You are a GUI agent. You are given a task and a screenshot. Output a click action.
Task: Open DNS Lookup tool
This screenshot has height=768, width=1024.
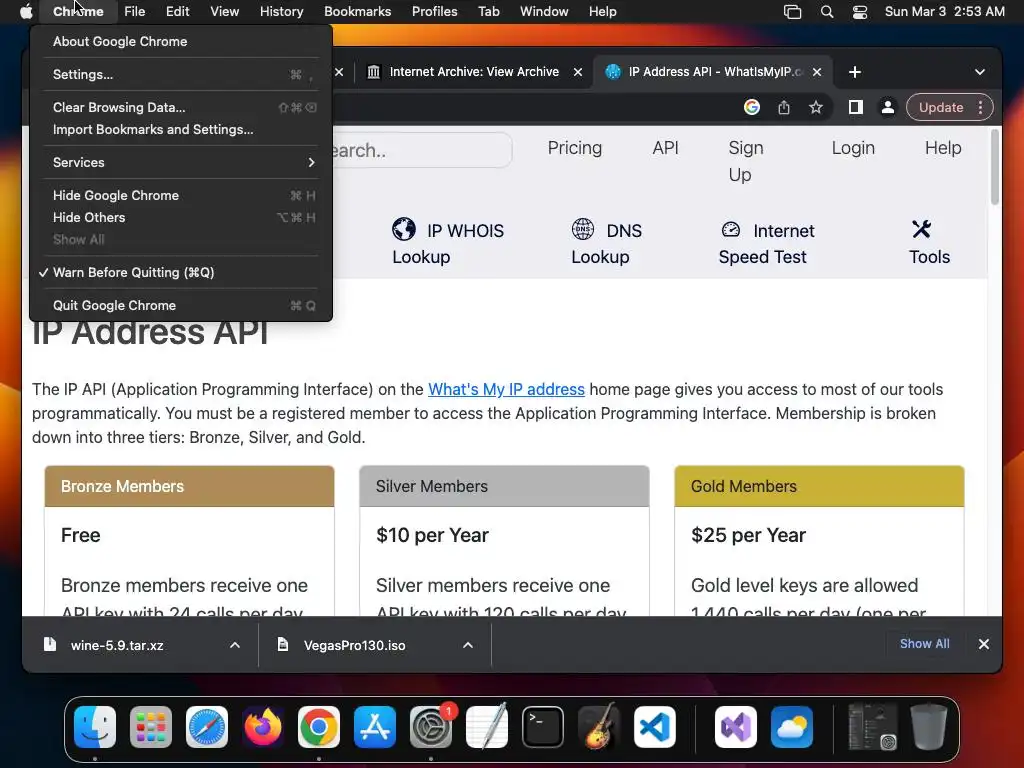click(607, 242)
